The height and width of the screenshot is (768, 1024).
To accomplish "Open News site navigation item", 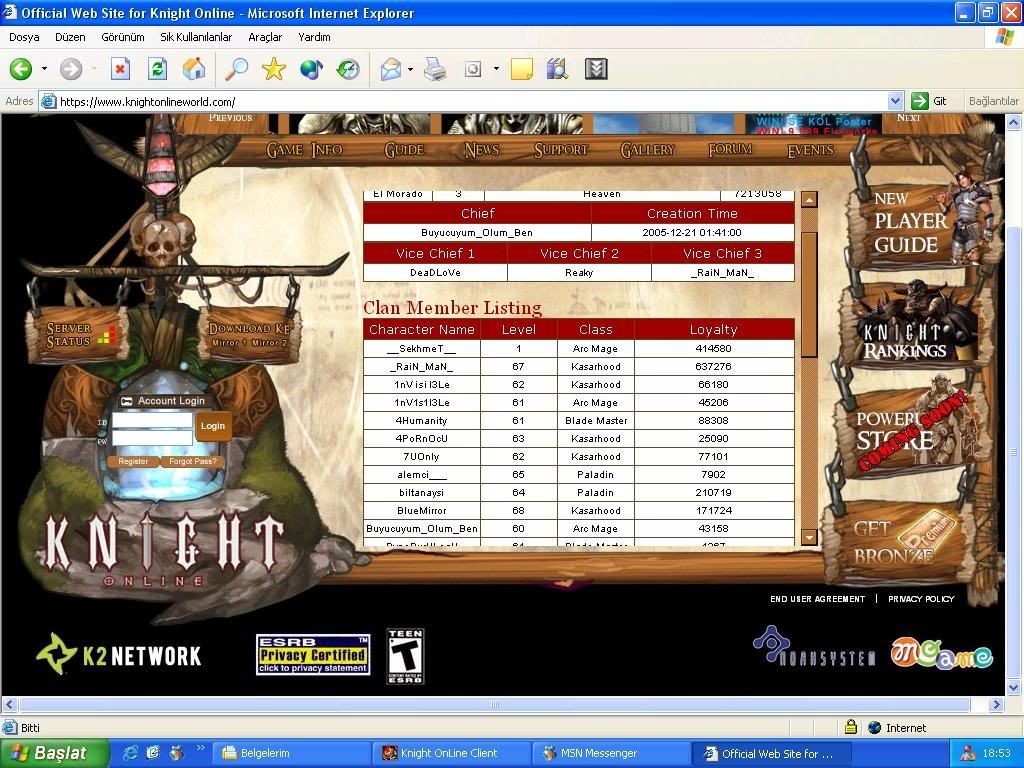I will [481, 150].
